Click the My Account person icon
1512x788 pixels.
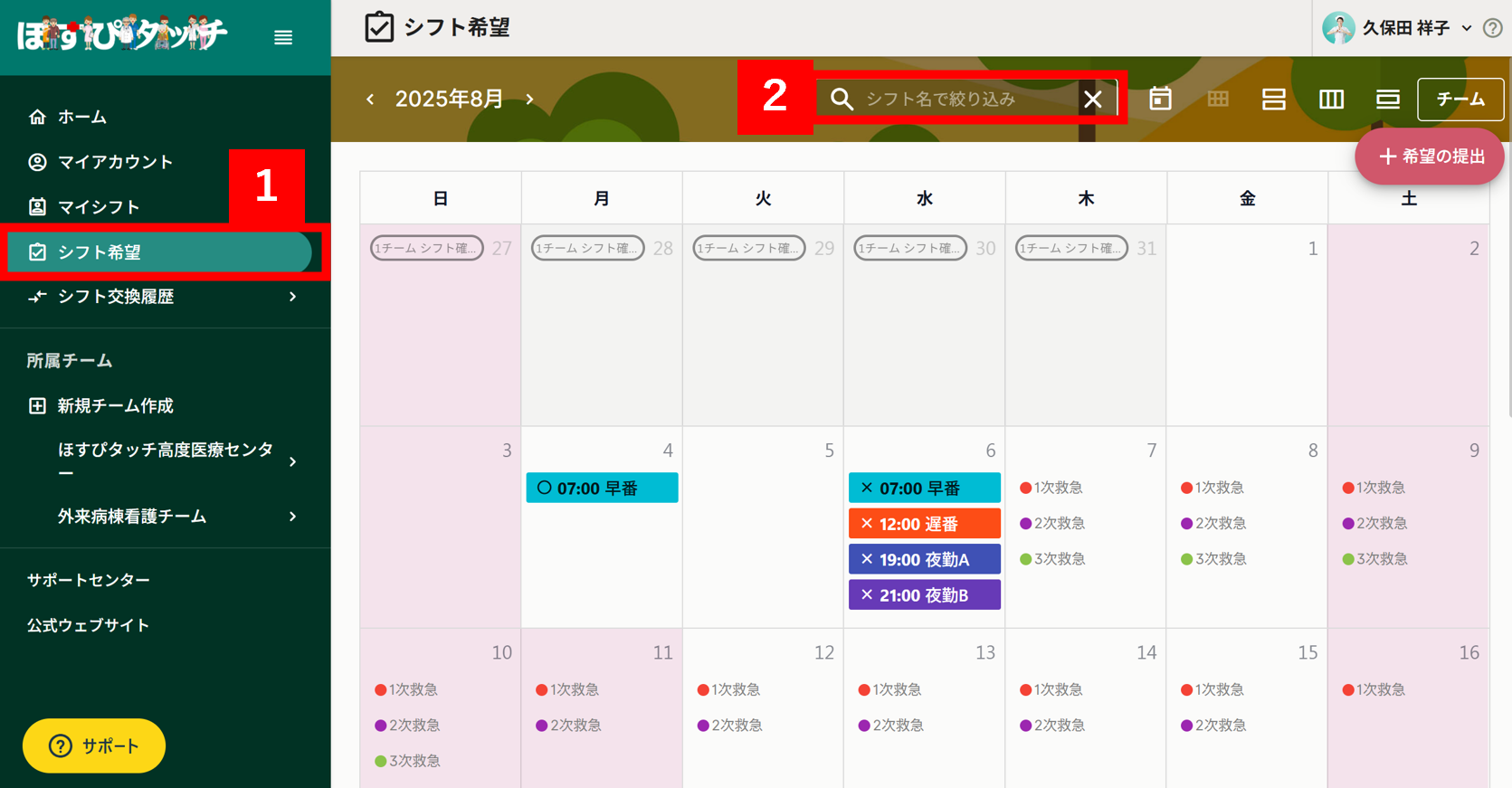37,162
